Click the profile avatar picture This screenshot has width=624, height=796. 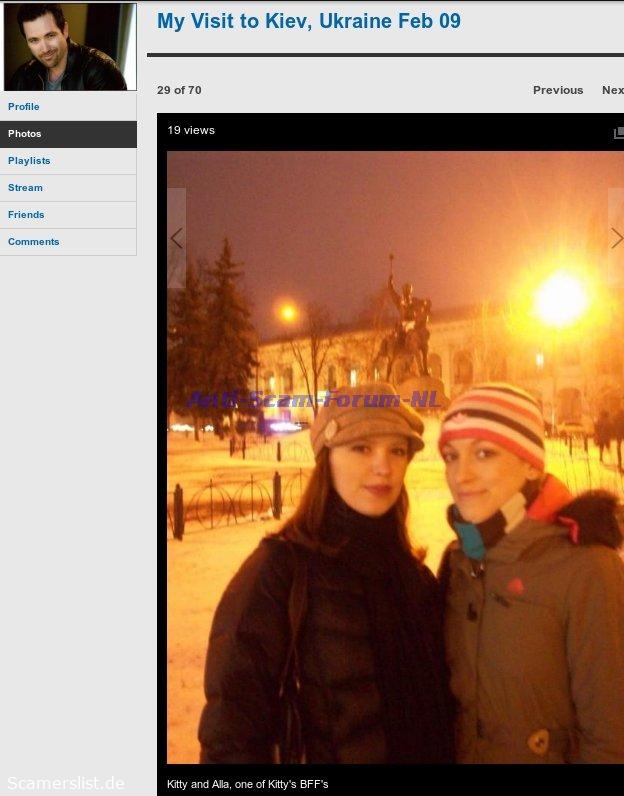click(x=69, y=47)
